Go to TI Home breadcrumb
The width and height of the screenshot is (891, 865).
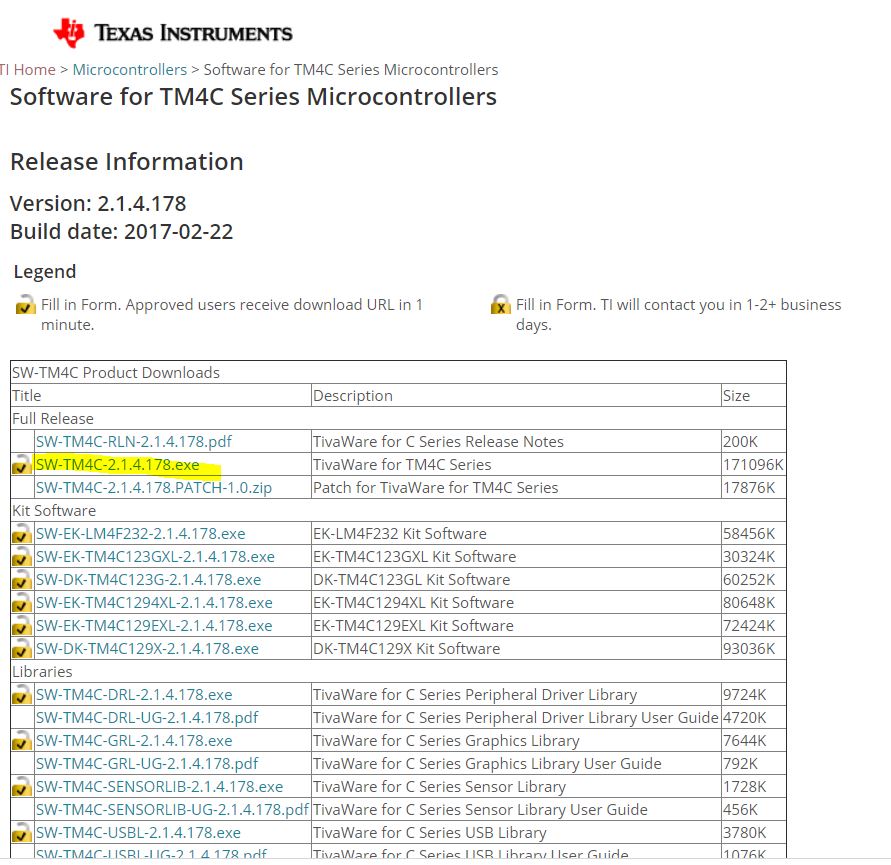pos(28,69)
